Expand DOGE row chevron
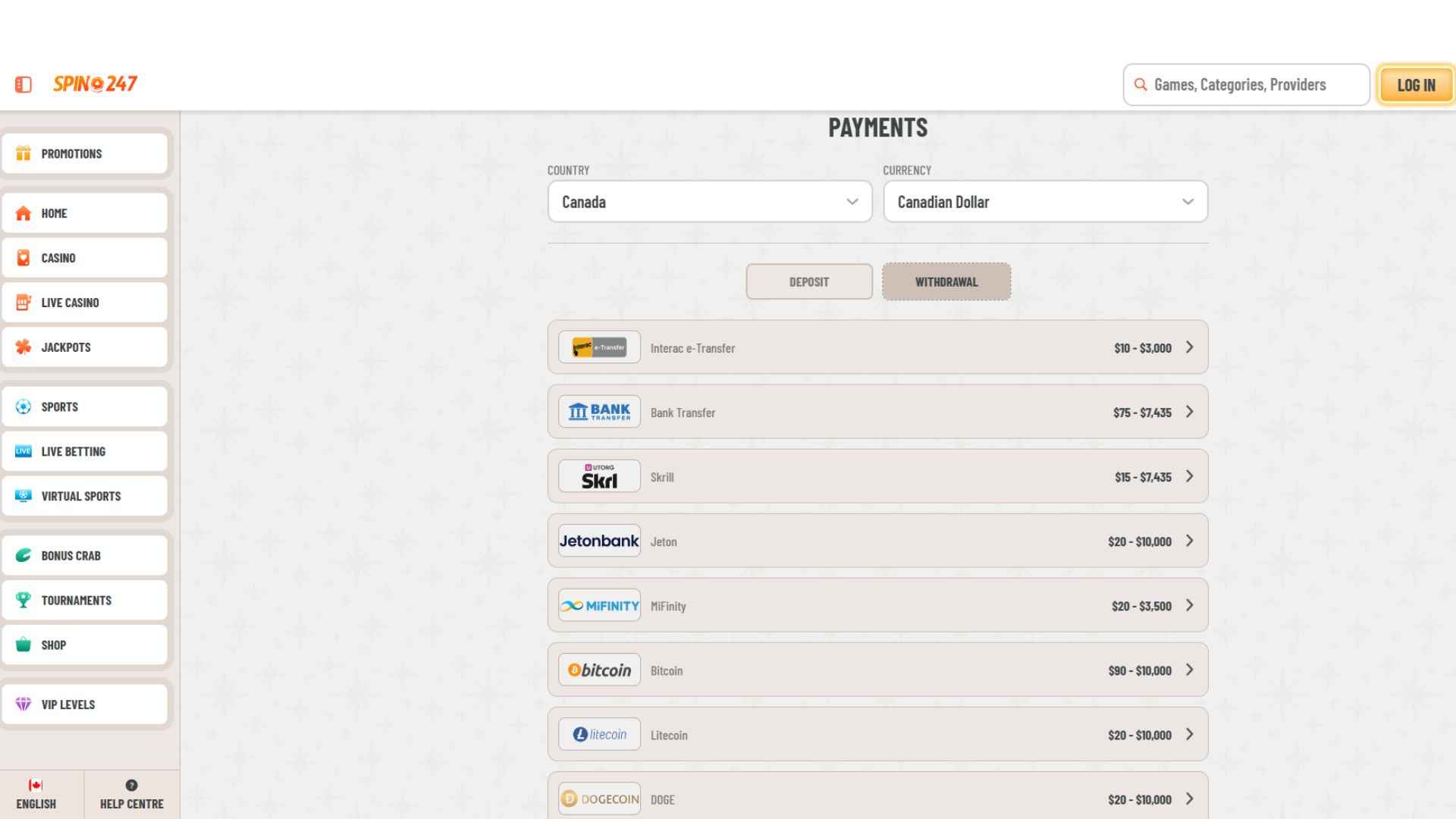The width and height of the screenshot is (1456, 819). click(x=1189, y=799)
